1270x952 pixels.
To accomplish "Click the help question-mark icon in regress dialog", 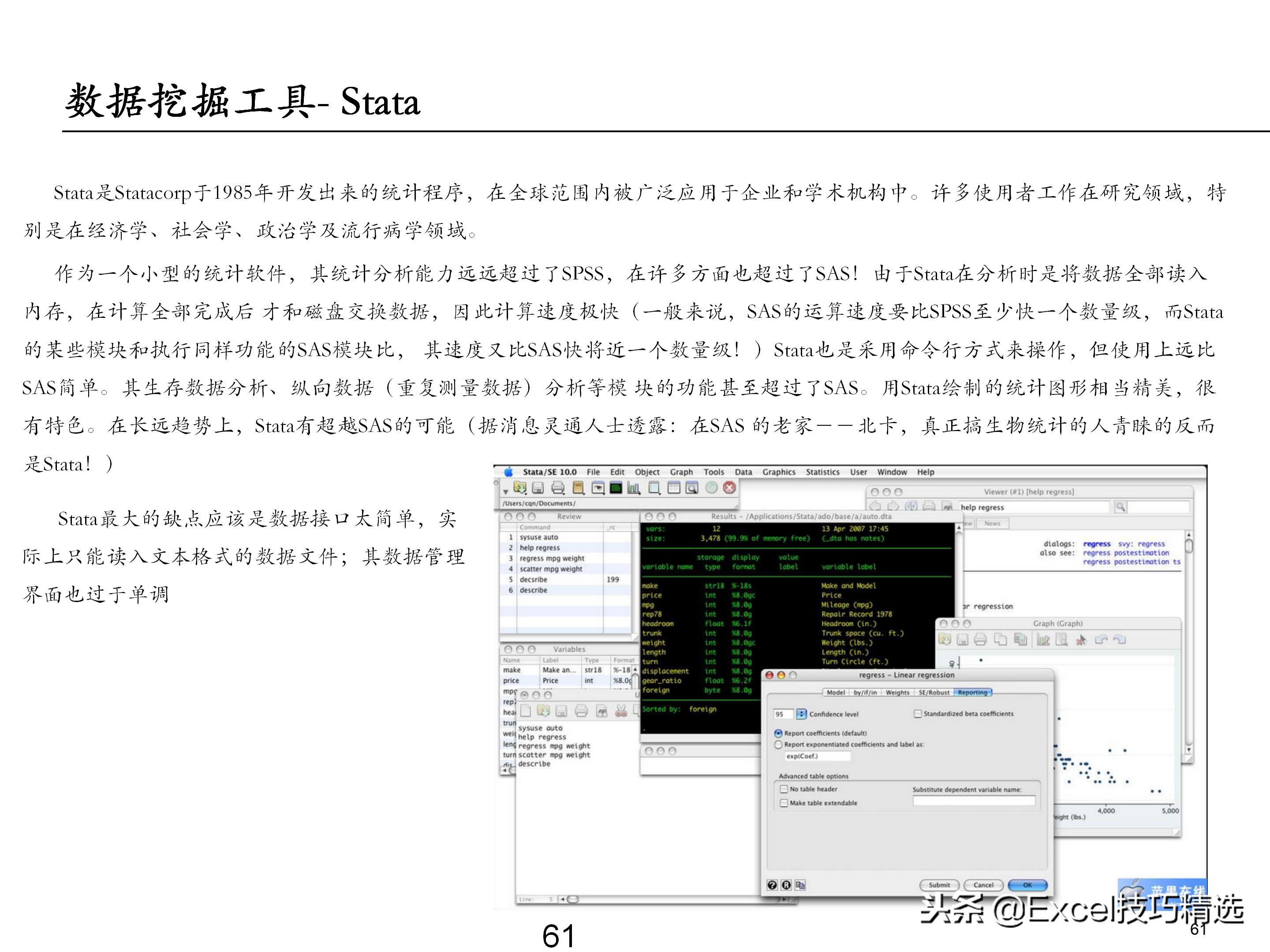I will 772,885.
